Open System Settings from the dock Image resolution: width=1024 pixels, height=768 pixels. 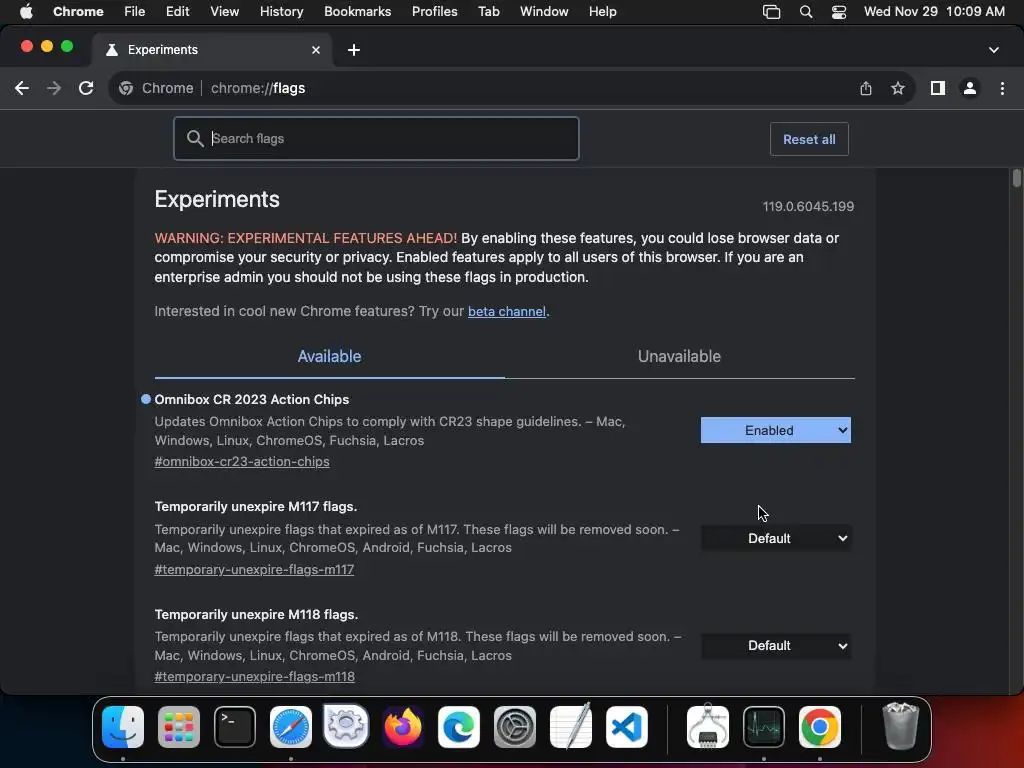click(515, 727)
